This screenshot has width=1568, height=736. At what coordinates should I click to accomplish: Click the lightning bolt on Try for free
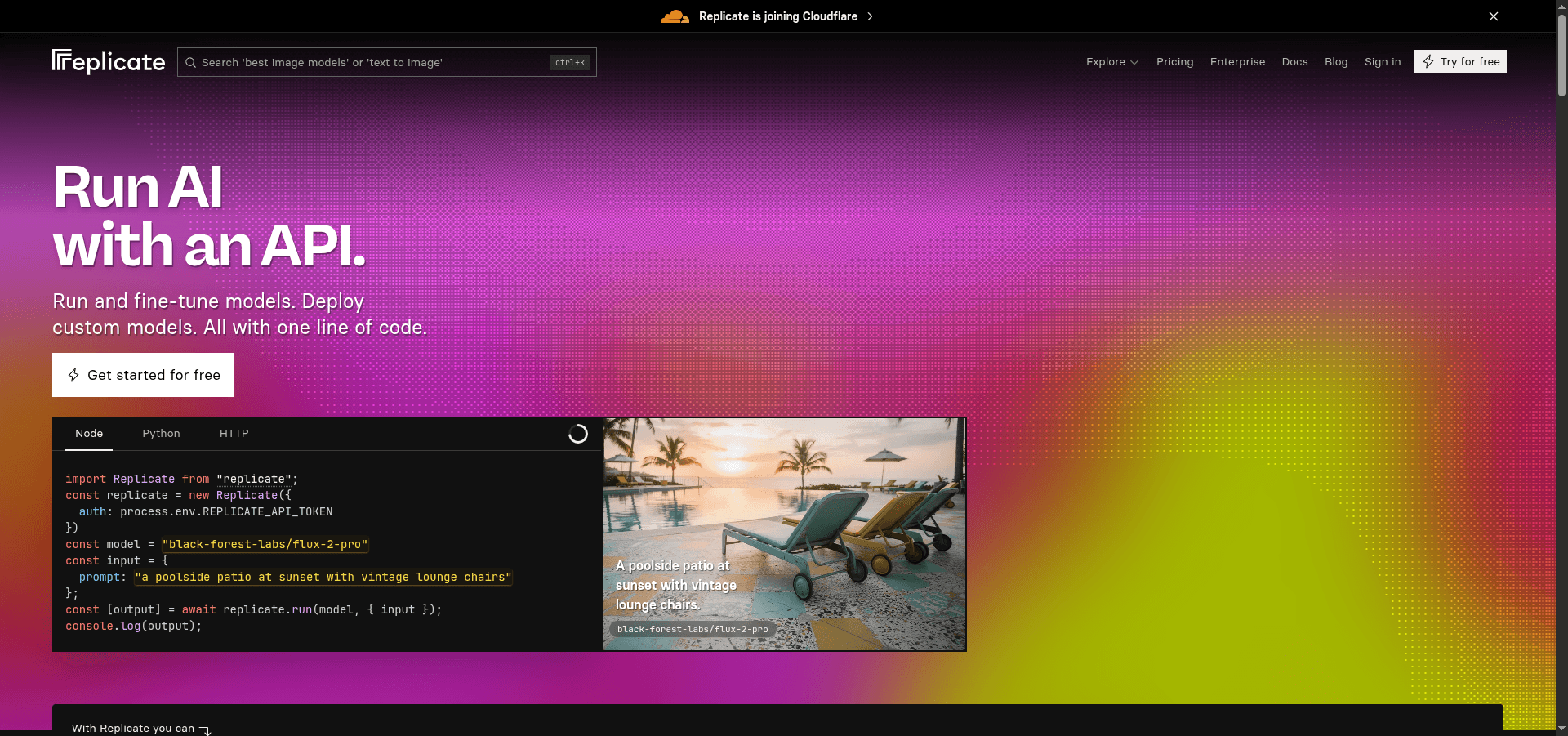1429,61
